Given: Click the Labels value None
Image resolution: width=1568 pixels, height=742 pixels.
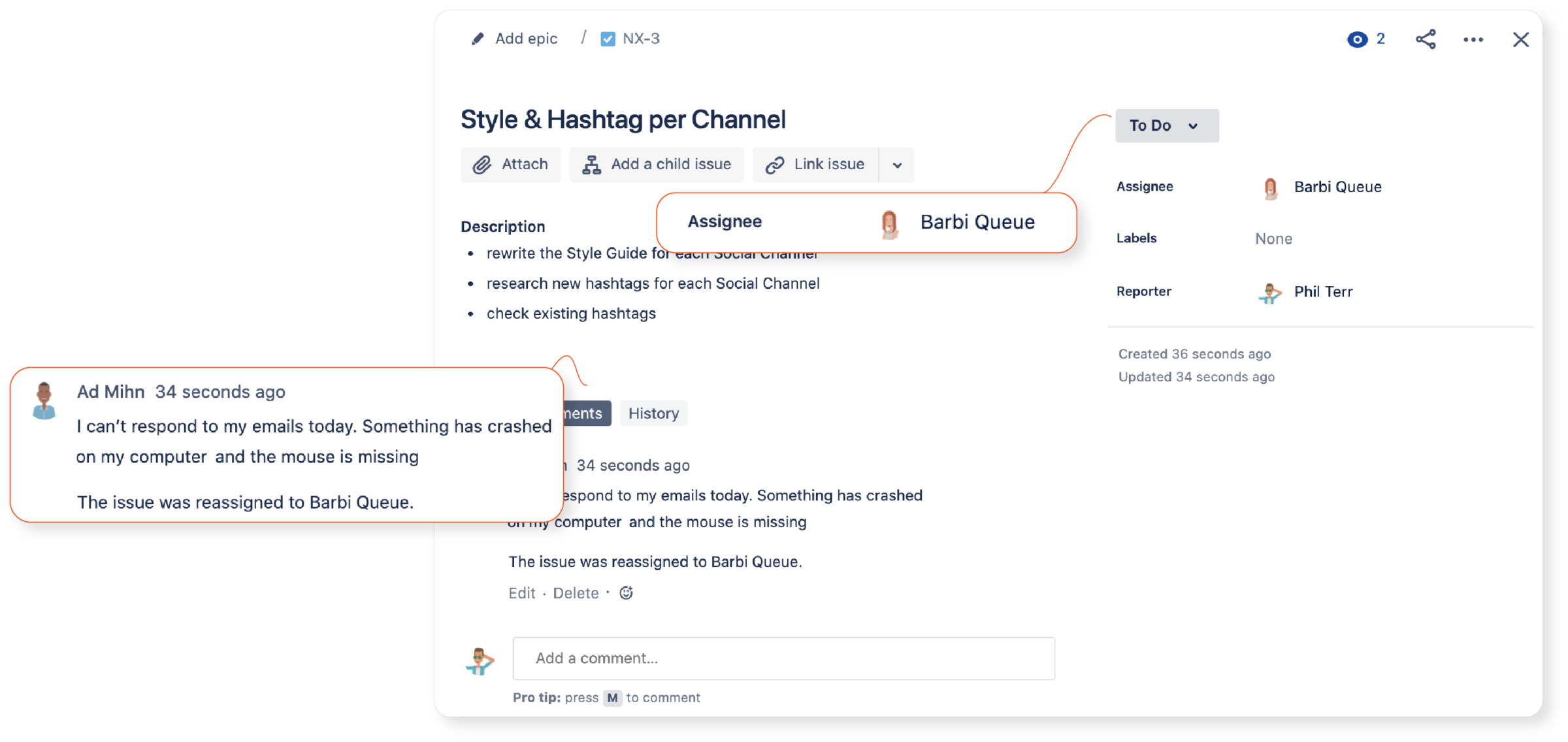Looking at the screenshot, I should coord(1273,239).
